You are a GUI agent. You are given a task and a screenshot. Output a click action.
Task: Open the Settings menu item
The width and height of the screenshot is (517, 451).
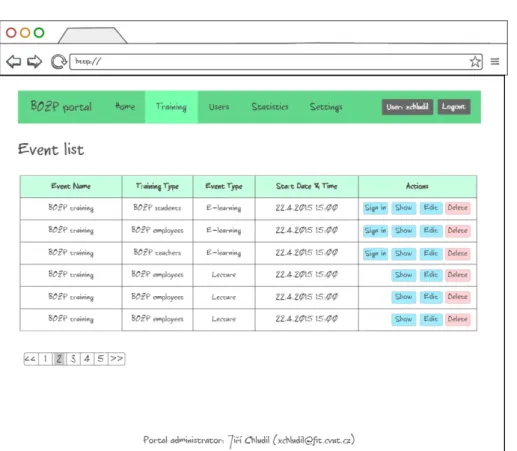pyautogui.click(x=326, y=107)
